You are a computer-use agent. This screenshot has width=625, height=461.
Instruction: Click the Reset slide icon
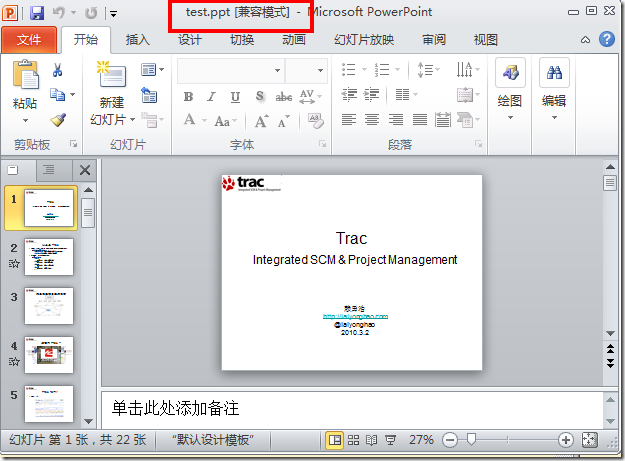(149, 96)
